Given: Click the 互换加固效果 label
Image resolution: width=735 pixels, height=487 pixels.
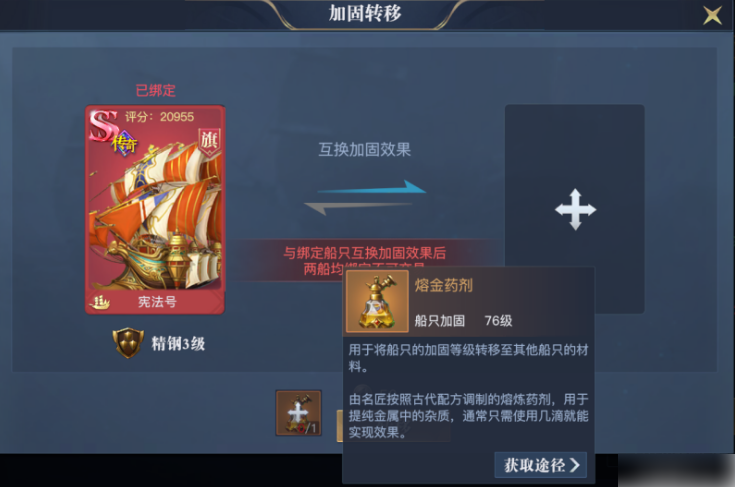Looking at the screenshot, I should pos(365,150).
